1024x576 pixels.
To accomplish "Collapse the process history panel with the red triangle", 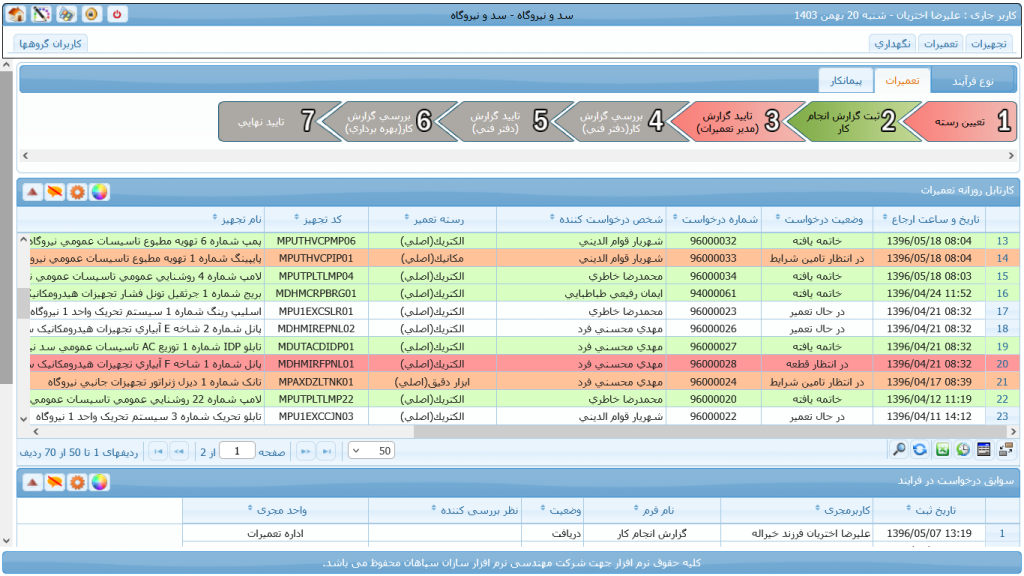I will coord(32,482).
